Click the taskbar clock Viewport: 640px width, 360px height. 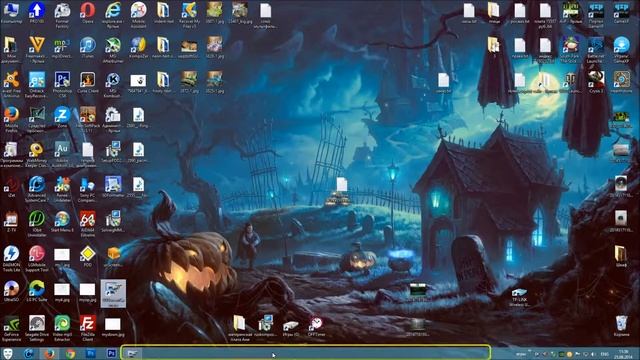[x=623, y=354]
